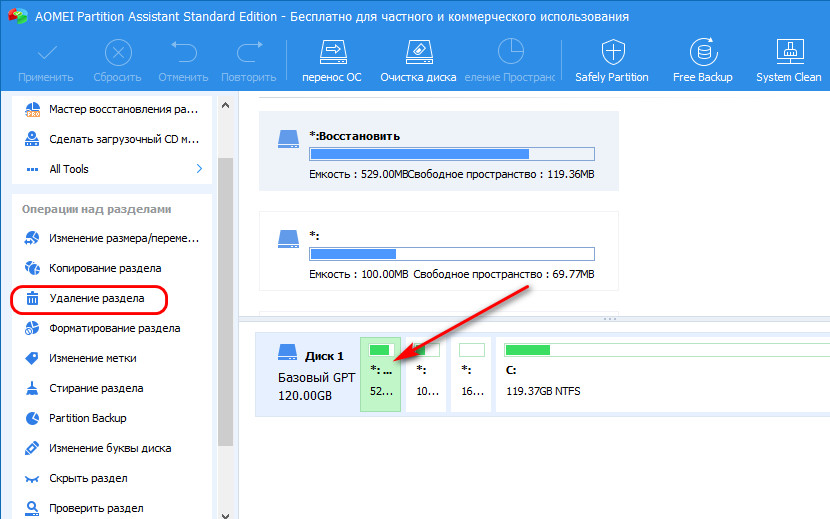Click the sidebar vertical scrollbar thumb

(x=225, y=302)
